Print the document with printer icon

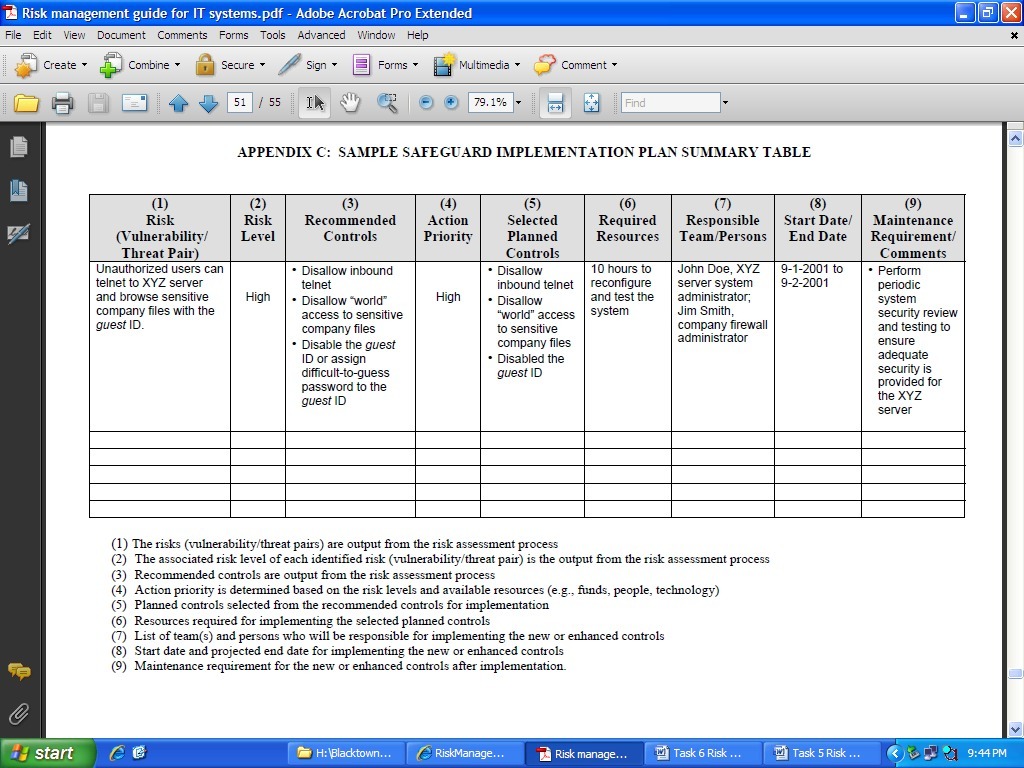[63, 103]
